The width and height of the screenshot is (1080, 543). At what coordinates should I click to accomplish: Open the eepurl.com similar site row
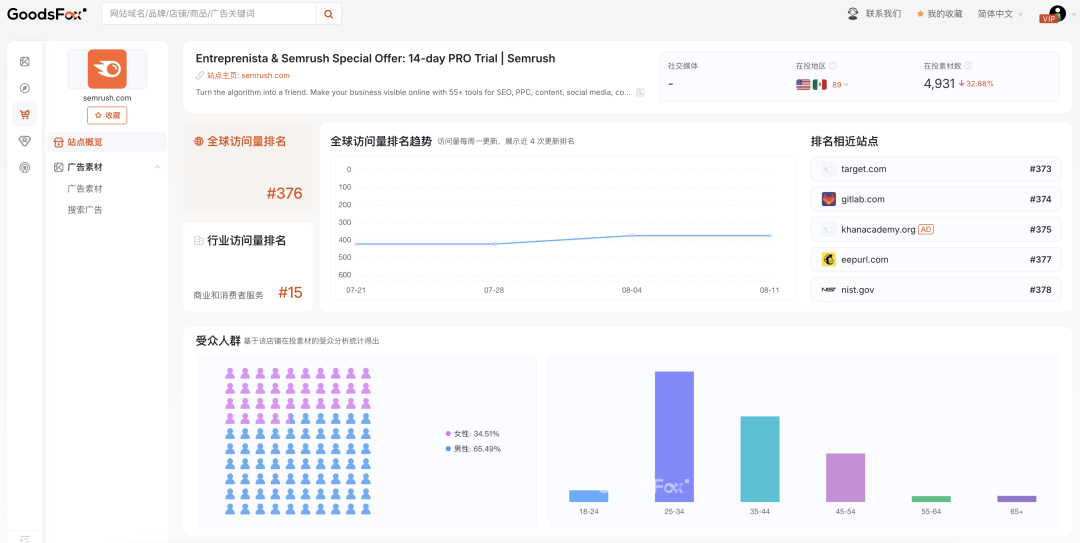point(937,260)
